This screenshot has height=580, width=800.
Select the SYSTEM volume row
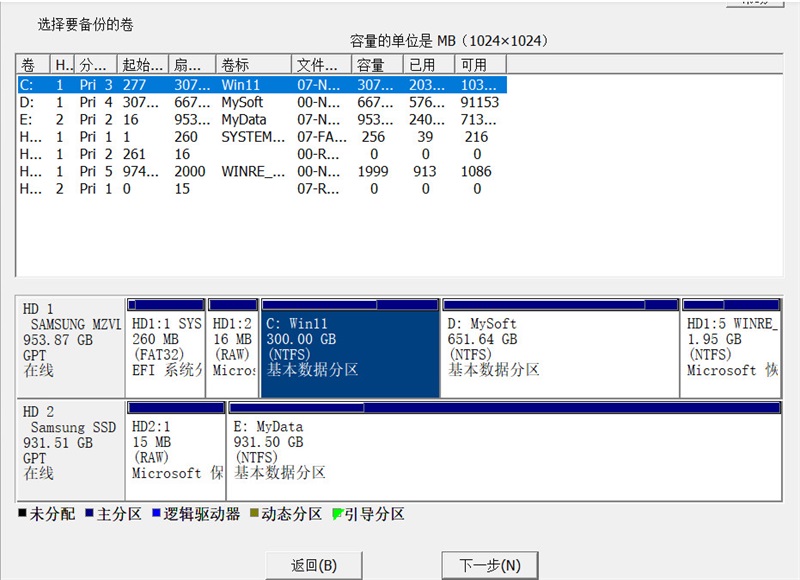pos(262,137)
